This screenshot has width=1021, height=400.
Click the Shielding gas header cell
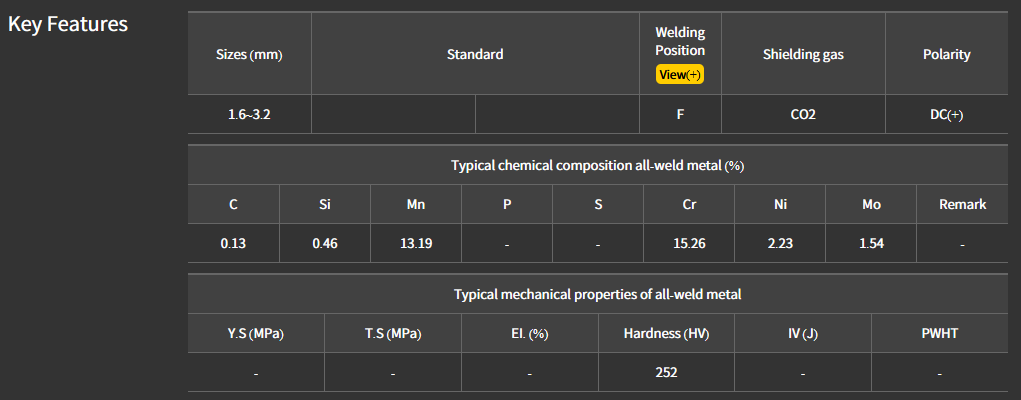click(803, 55)
